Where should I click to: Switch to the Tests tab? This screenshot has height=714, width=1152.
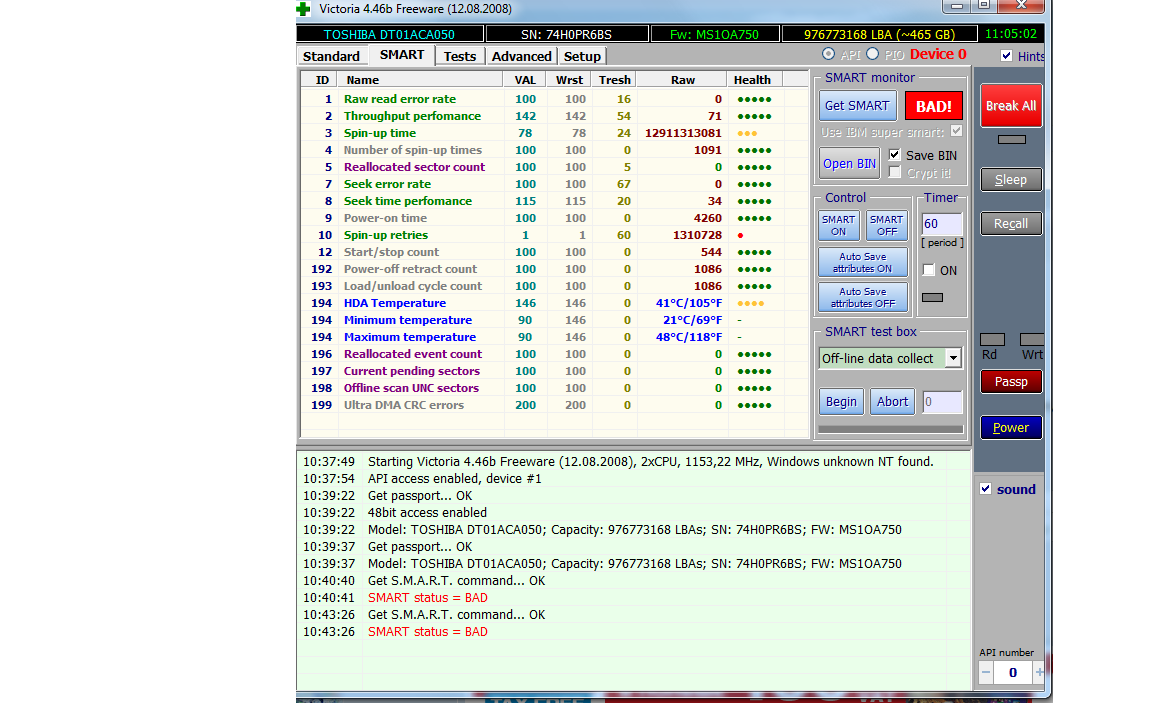pyautogui.click(x=459, y=56)
